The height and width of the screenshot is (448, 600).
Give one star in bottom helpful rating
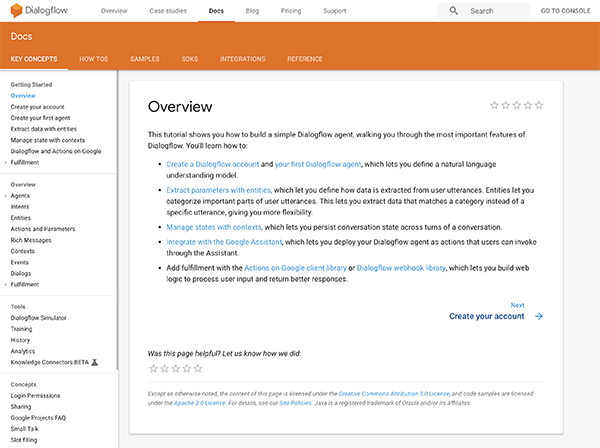(153, 368)
